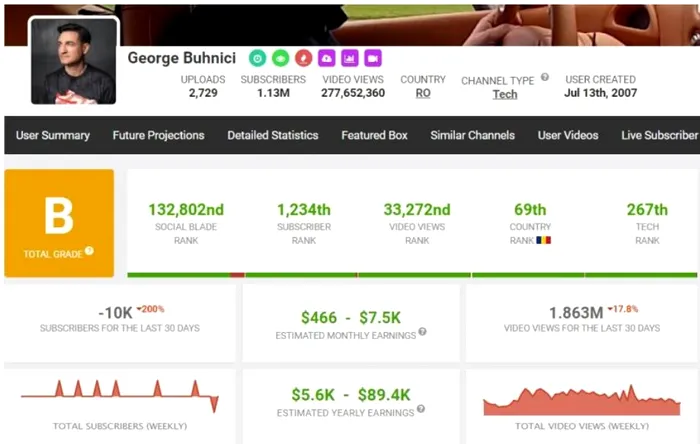700x444 pixels.
Task: Click the first purple square icon
Action: point(326,58)
